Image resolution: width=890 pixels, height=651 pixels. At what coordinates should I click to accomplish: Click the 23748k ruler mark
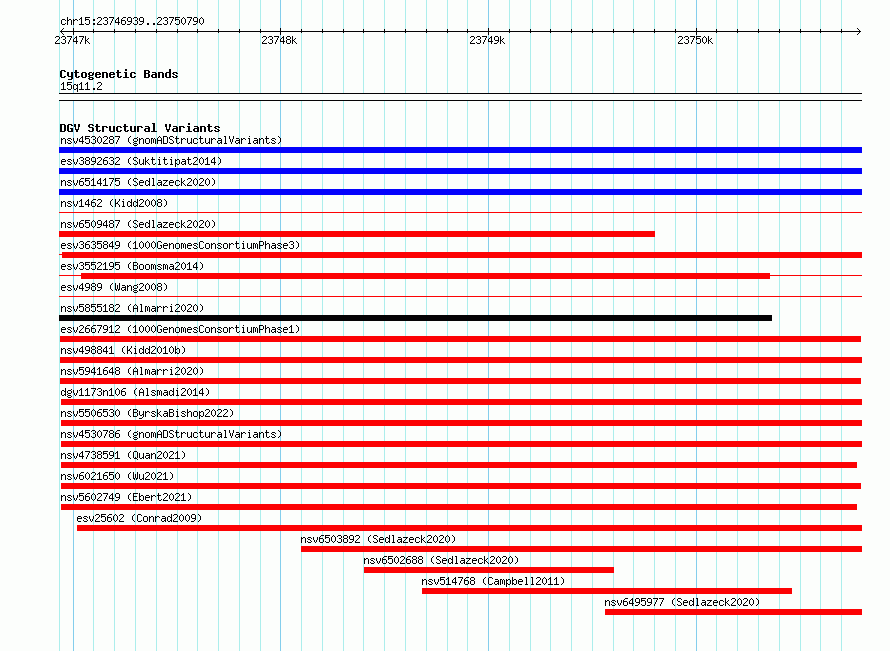coord(279,40)
